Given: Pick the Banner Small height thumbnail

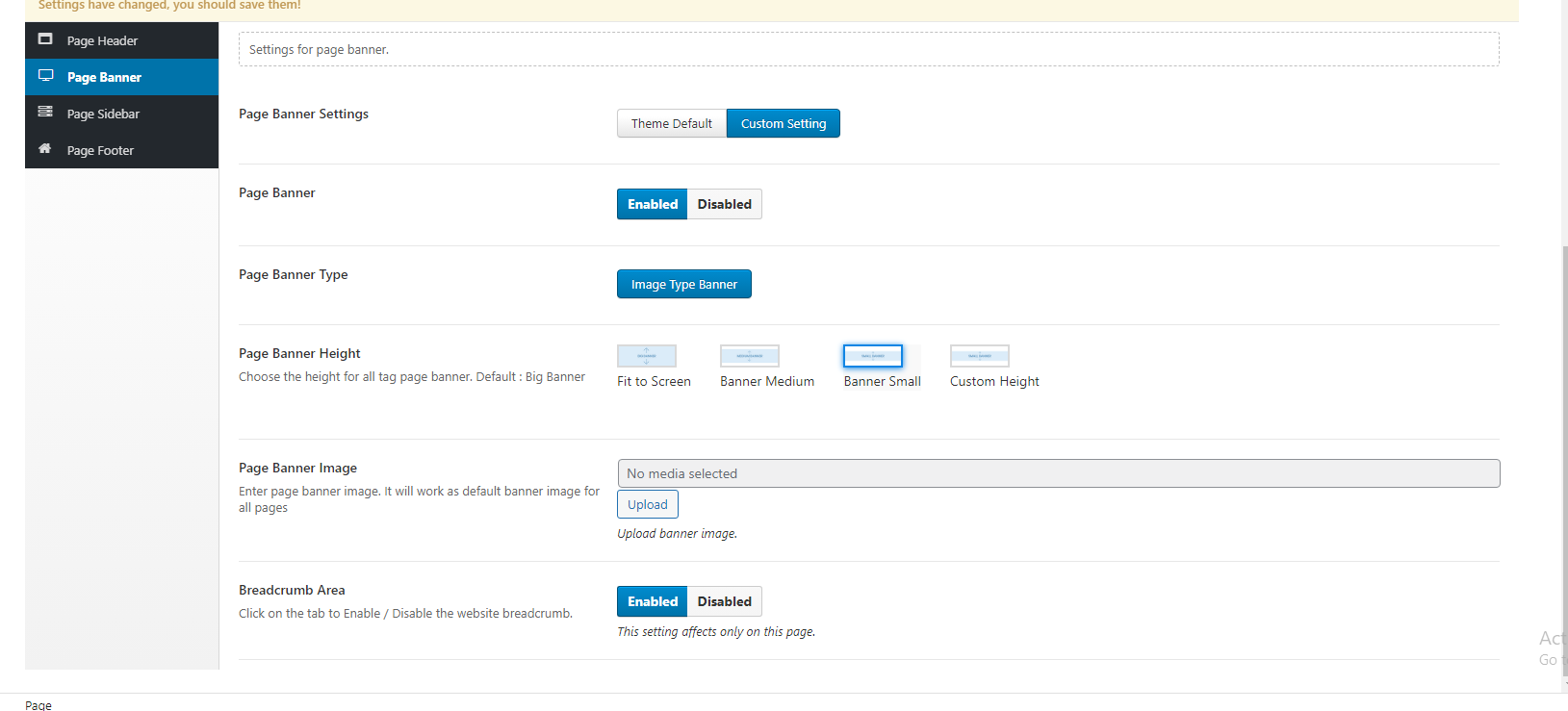Looking at the screenshot, I should [872, 356].
